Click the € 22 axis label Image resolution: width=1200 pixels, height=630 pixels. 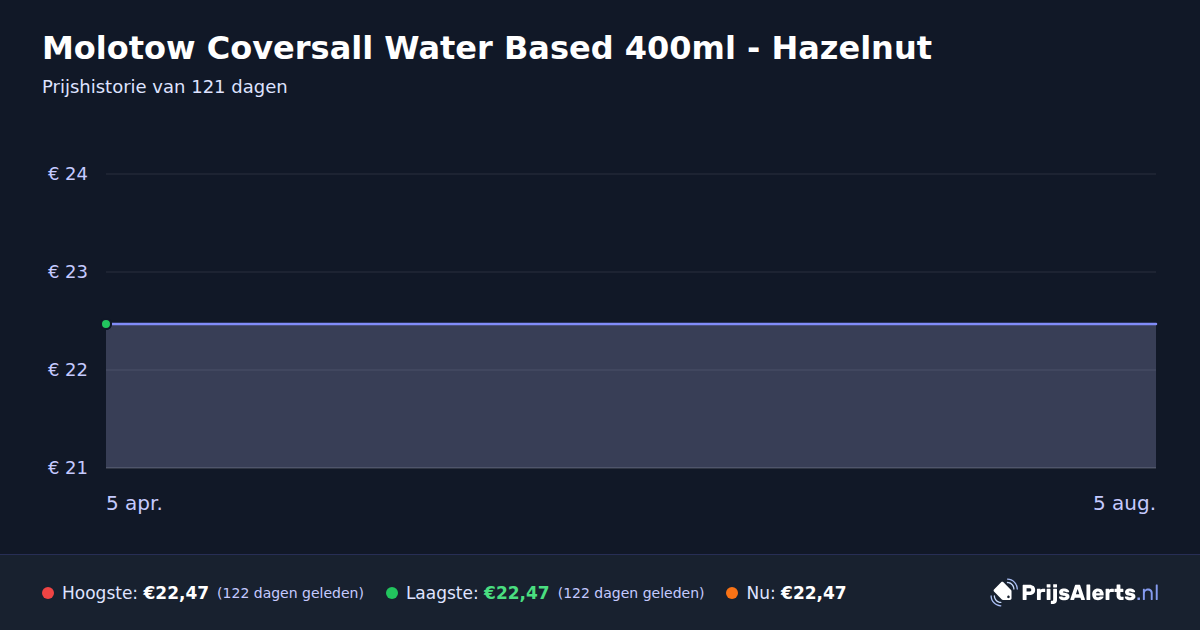pos(68,370)
